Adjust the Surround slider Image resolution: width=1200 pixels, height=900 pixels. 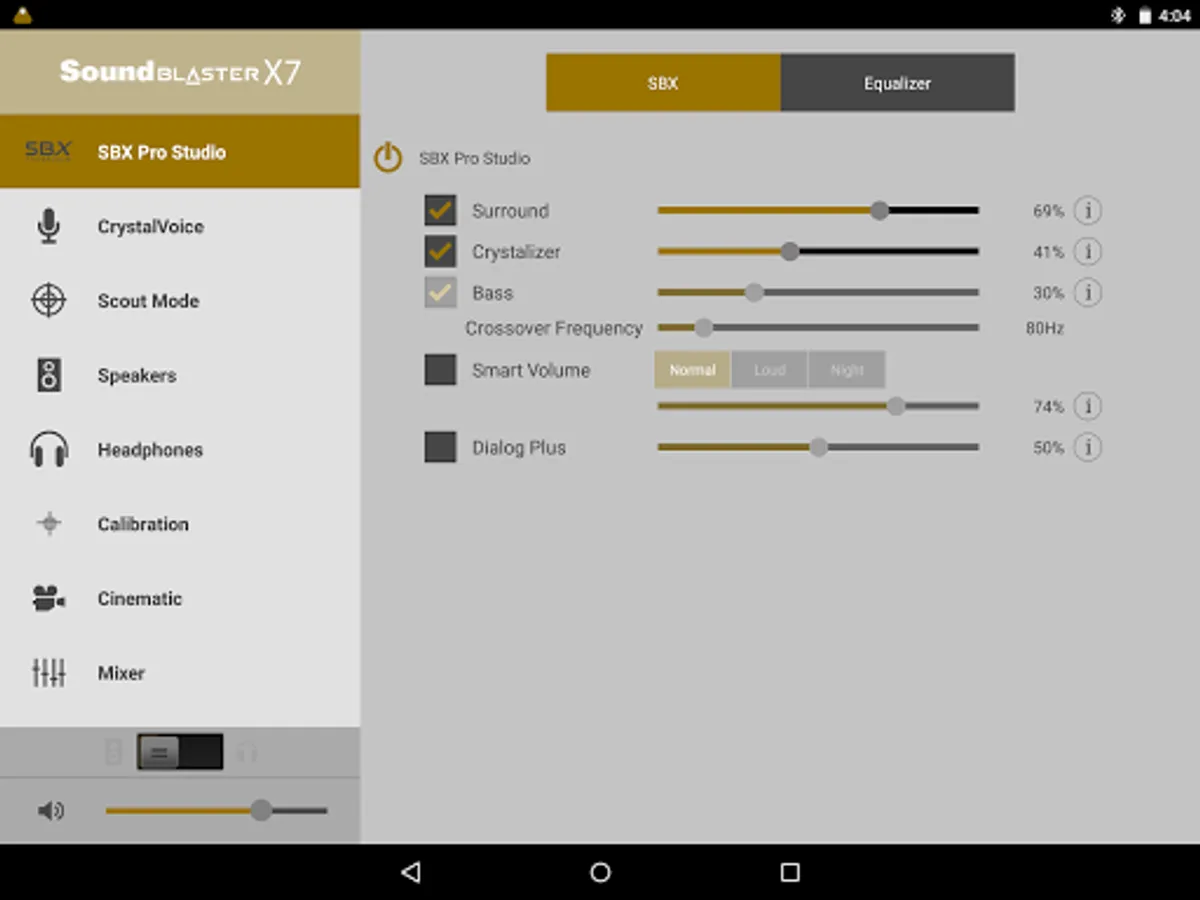click(818, 211)
